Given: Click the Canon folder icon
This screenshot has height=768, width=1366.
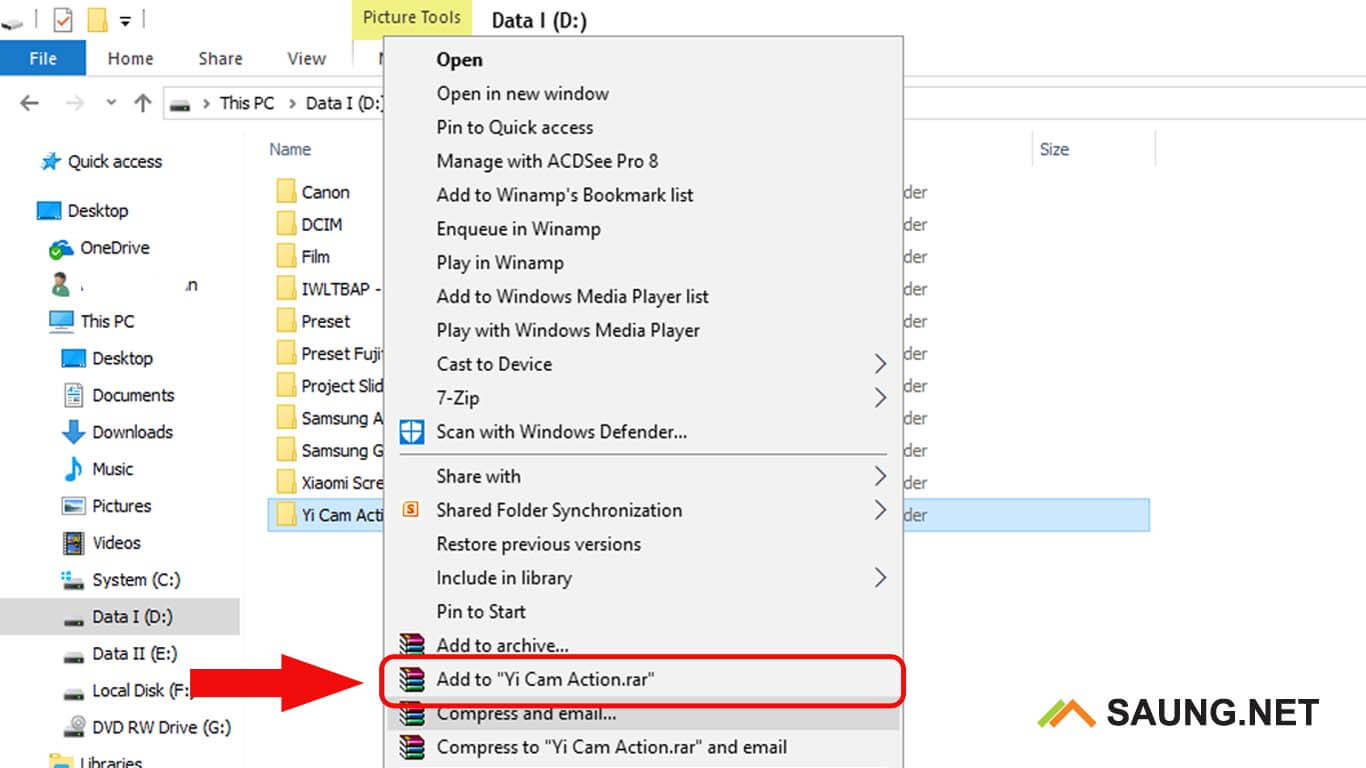Looking at the screenshot, I should [286, 192].
